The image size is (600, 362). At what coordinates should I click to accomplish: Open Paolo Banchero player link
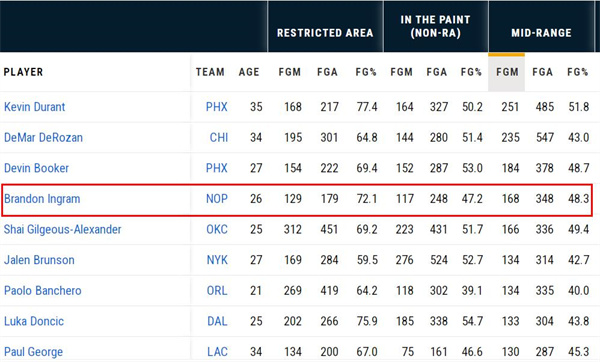click(42, 290)
